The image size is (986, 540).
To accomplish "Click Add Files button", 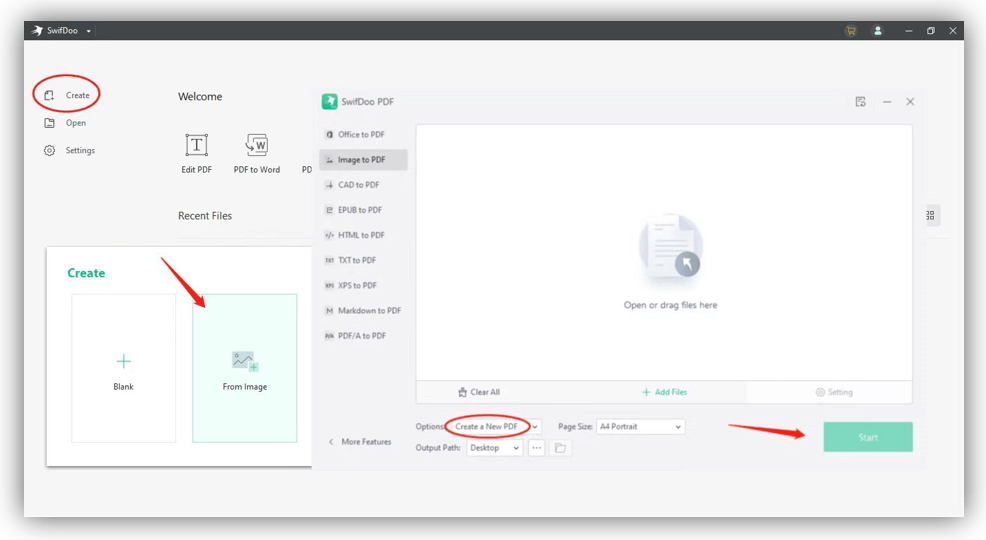I will [665, 392].
